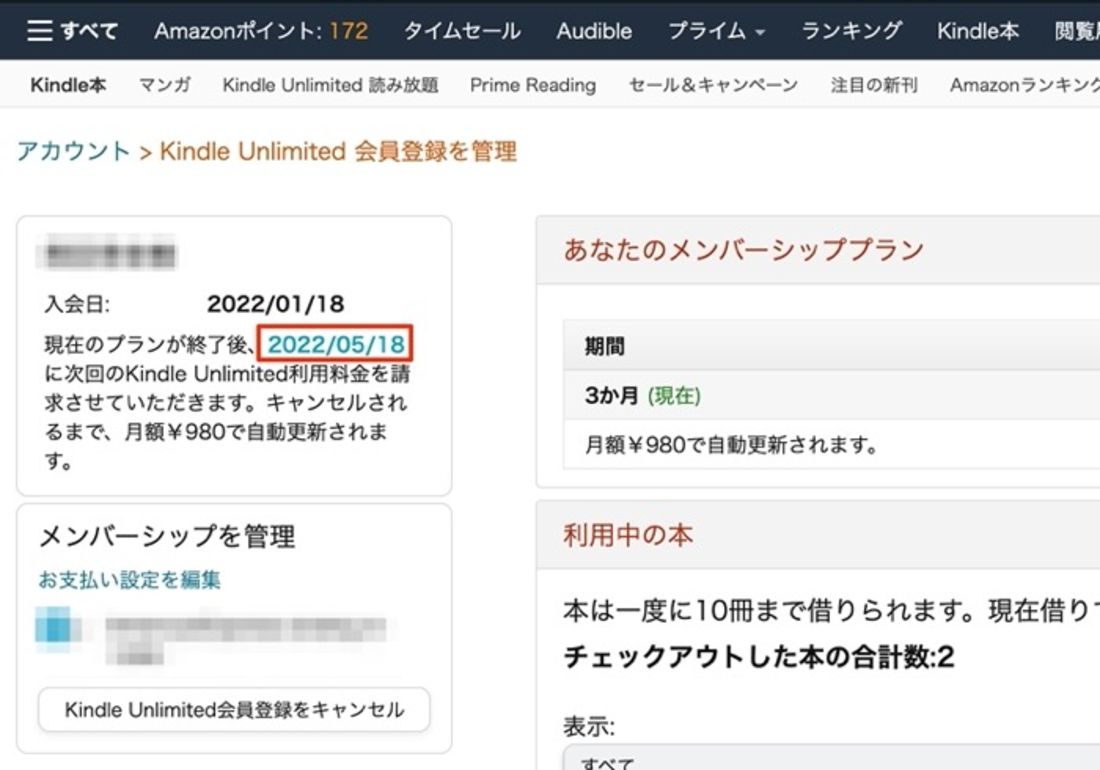
Task: Open セール&キャンペーン tab
Action: [713, 85]
